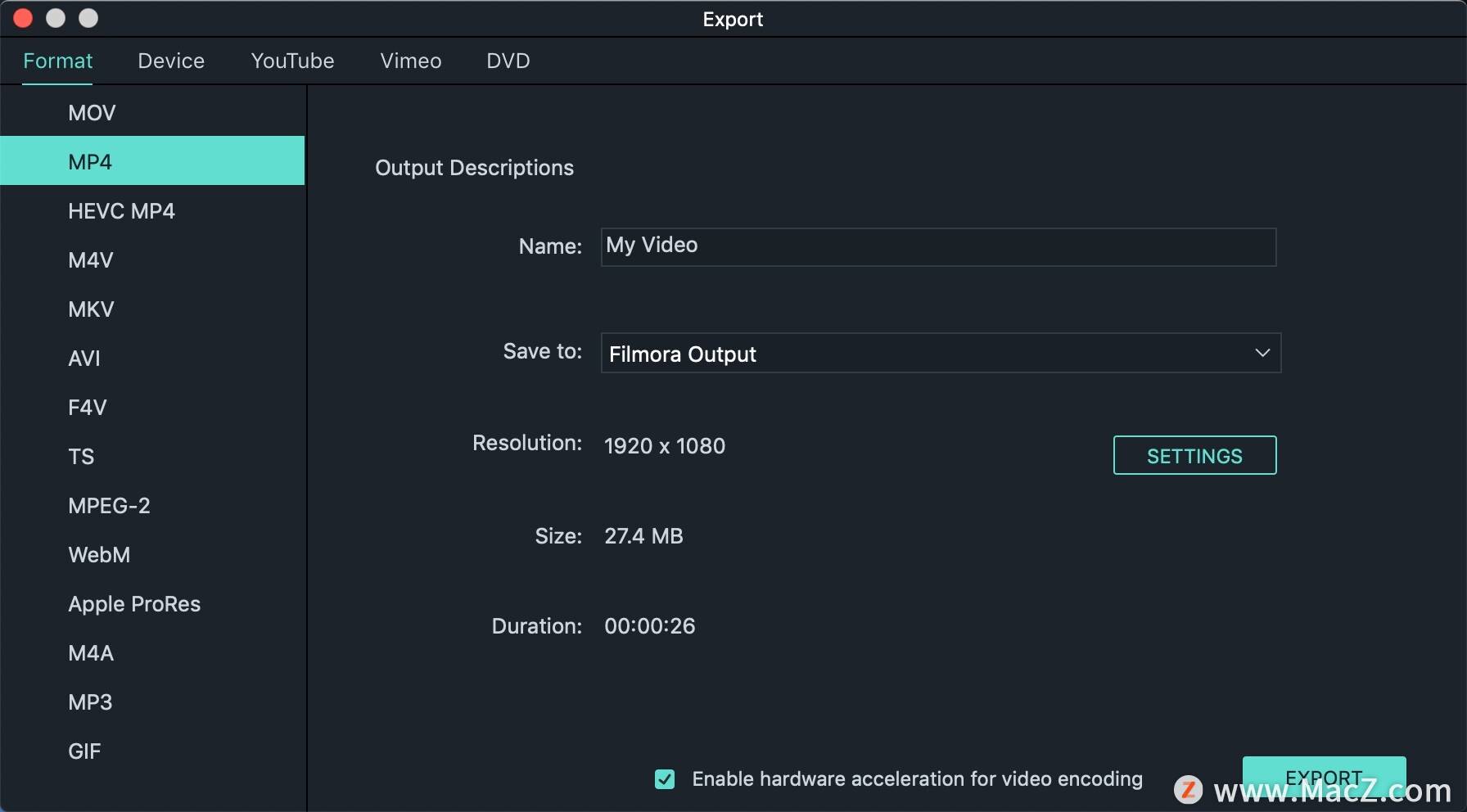Pick Apple ProRes format
The height and width of the screenshot is (812, 1467).
[152, 604]
